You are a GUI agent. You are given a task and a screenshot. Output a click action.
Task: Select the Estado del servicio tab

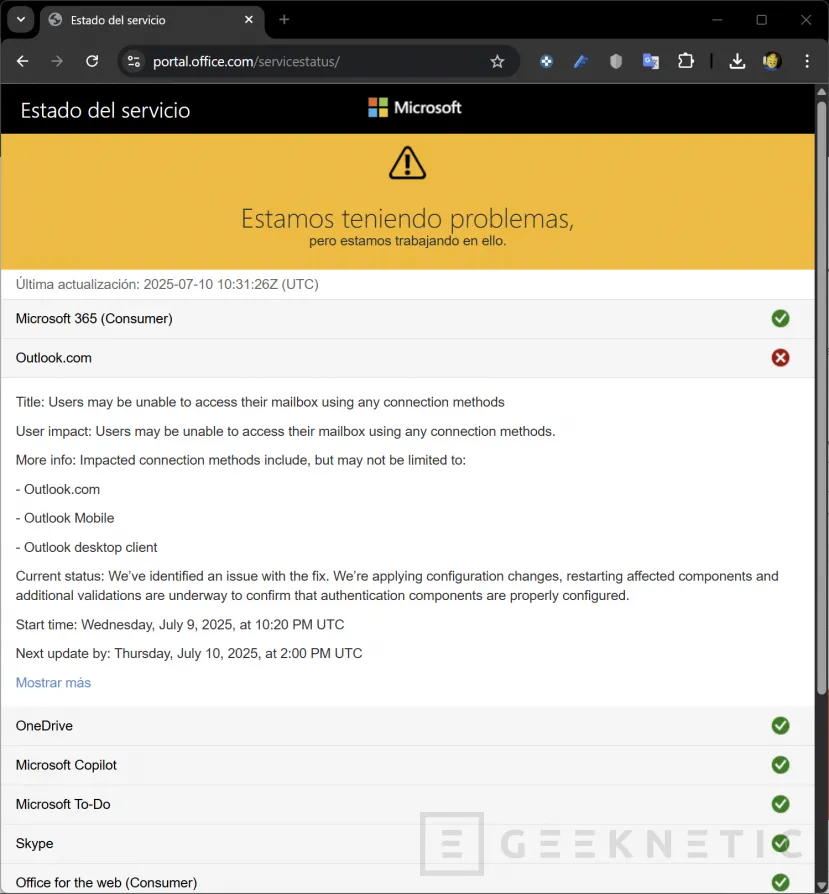pyautogui.click(x=151, y=20)
